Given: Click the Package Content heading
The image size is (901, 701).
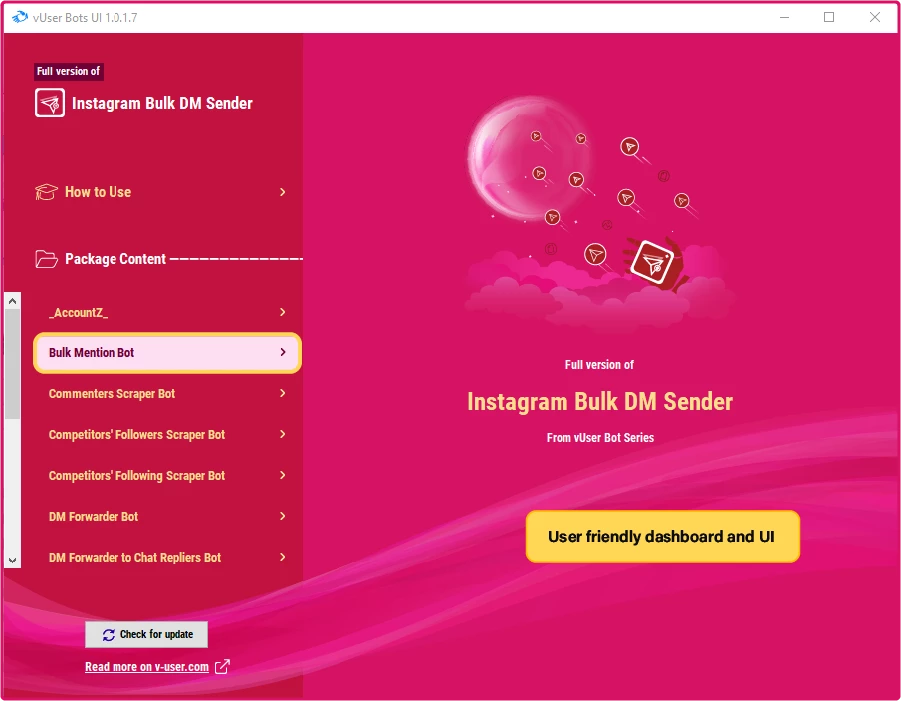Looking at the screenshot, I should pos(115,259).
